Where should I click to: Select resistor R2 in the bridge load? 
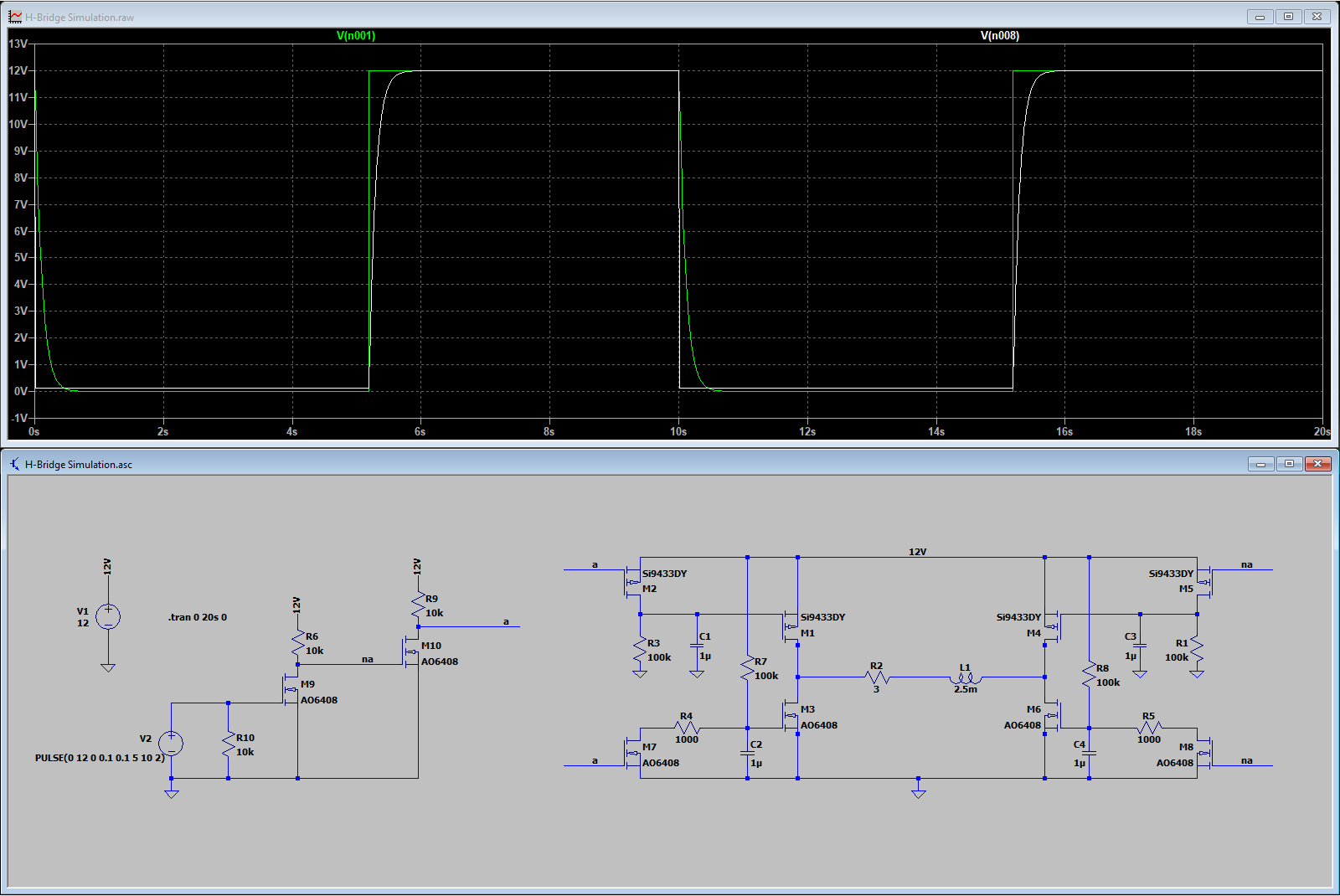pos(877,677)
